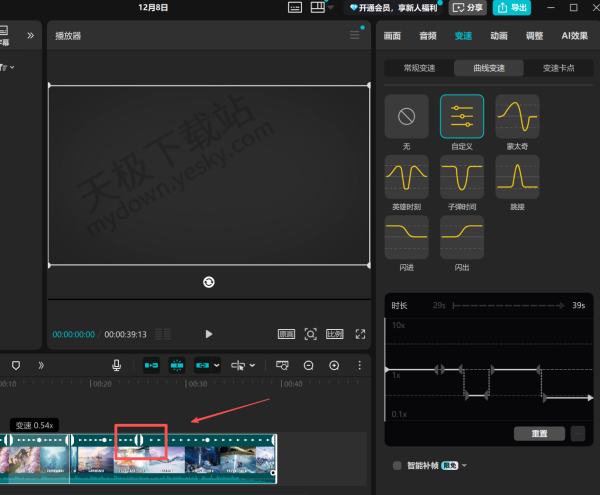Choose the 英雄时刻 speed curve preset
The image size is (600, 495).
406,176
